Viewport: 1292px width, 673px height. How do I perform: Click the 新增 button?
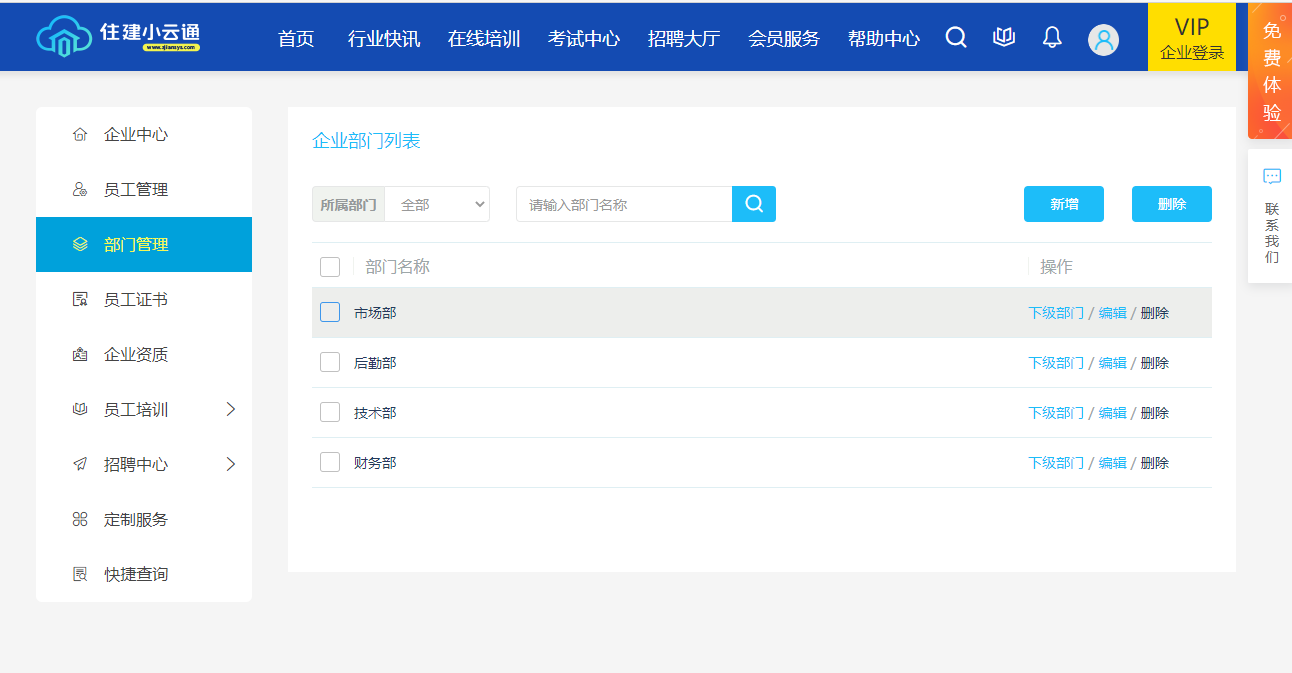coord(1063,204)
